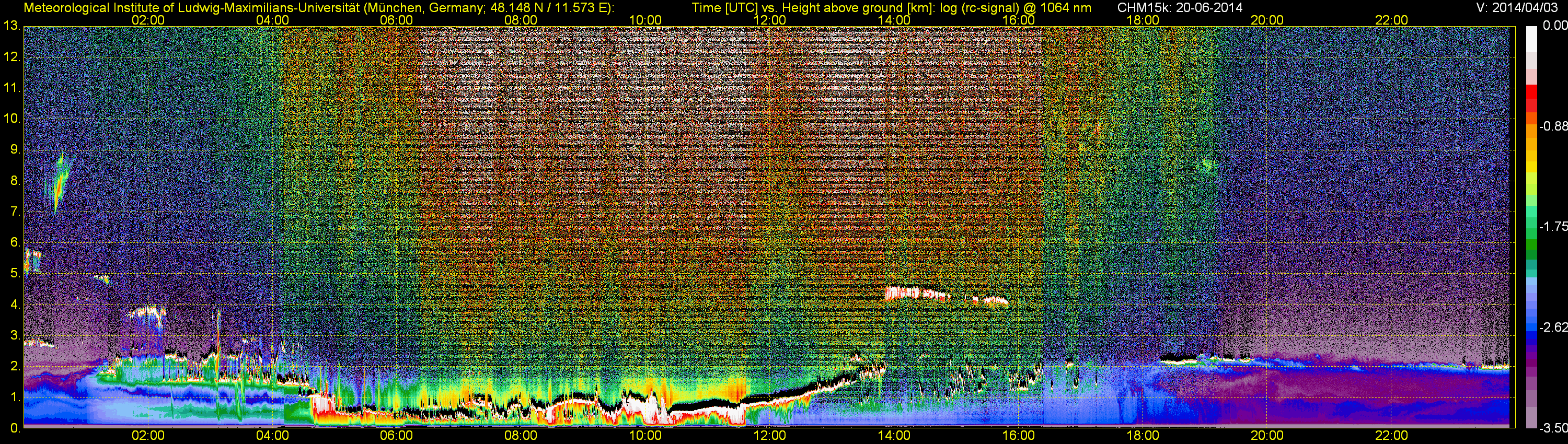Click the 4. km height axis label
This screenshot has height=444, width=1568.
15,305
